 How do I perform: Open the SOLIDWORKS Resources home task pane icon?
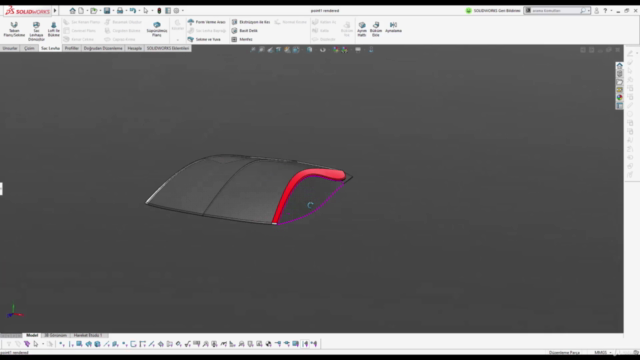point(620,66)
